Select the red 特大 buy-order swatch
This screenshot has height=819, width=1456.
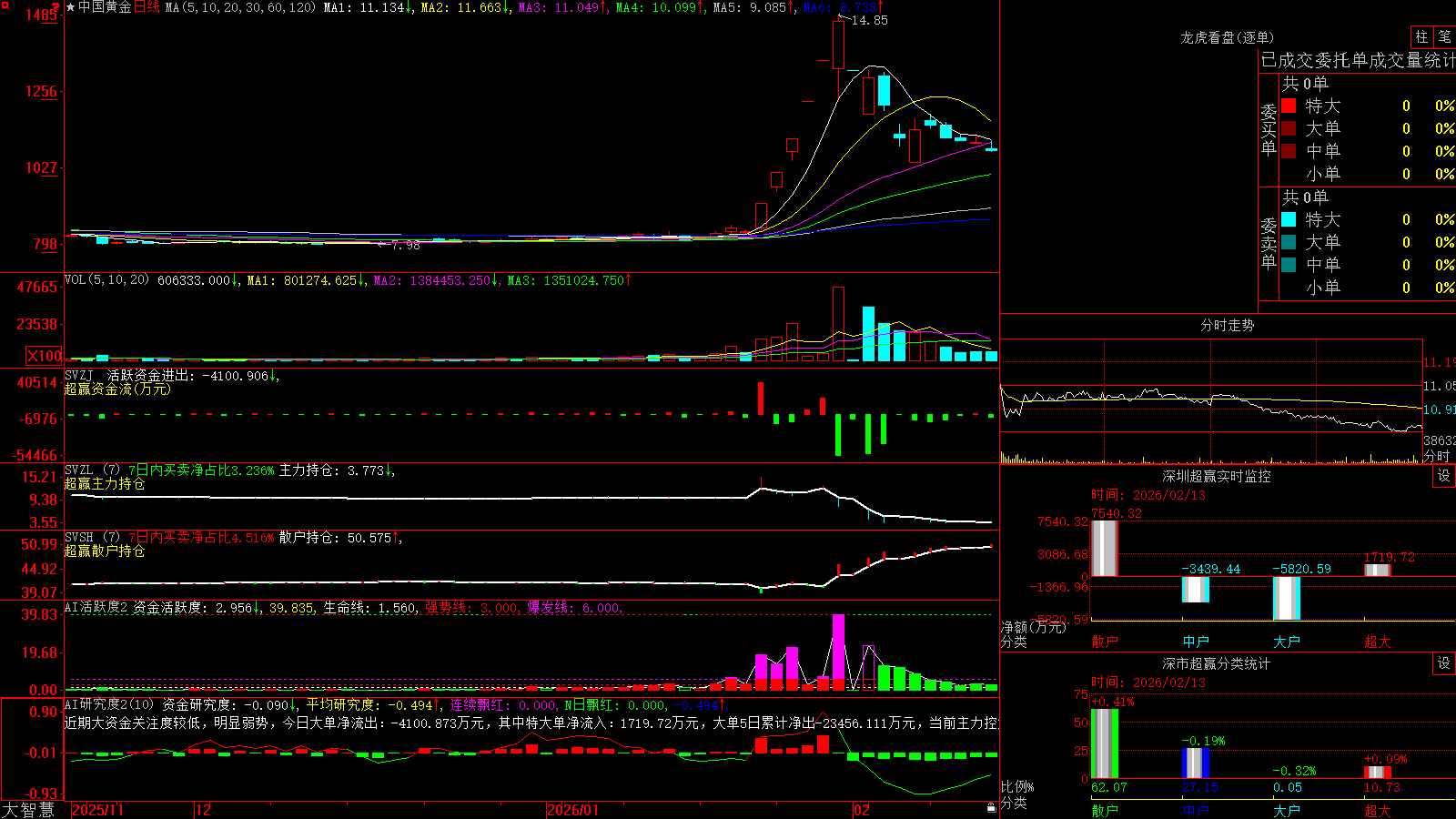click(1289, 106)
